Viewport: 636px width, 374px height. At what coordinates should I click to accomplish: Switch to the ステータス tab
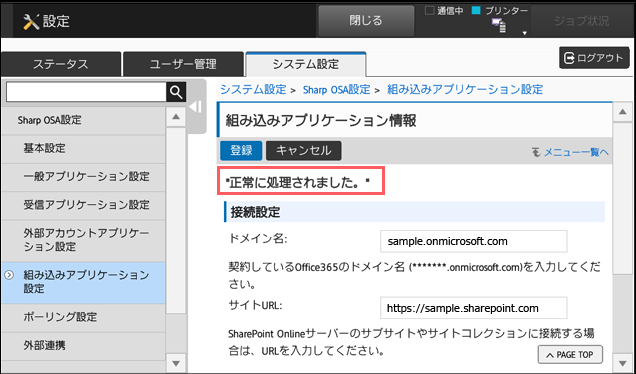pos(61,64)
